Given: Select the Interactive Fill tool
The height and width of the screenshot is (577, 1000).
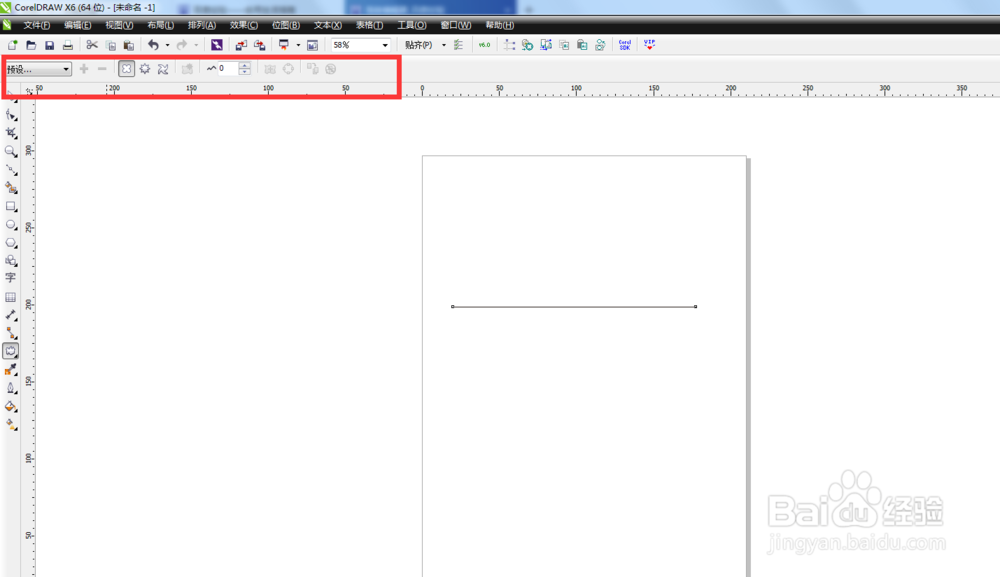Looking at the screenshot, I should [x=11, y=425].
